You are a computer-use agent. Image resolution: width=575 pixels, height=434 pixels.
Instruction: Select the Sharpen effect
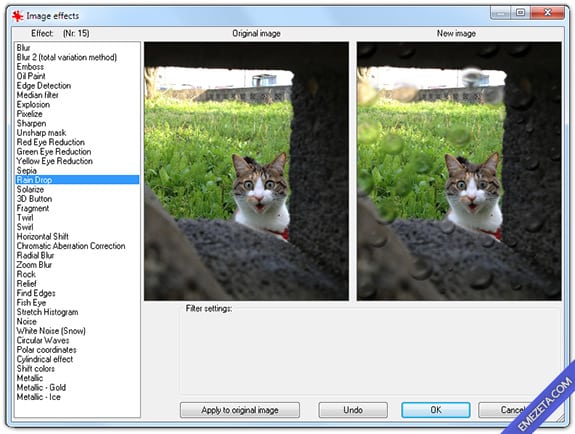pyautogui.click(x=31, y=123)
